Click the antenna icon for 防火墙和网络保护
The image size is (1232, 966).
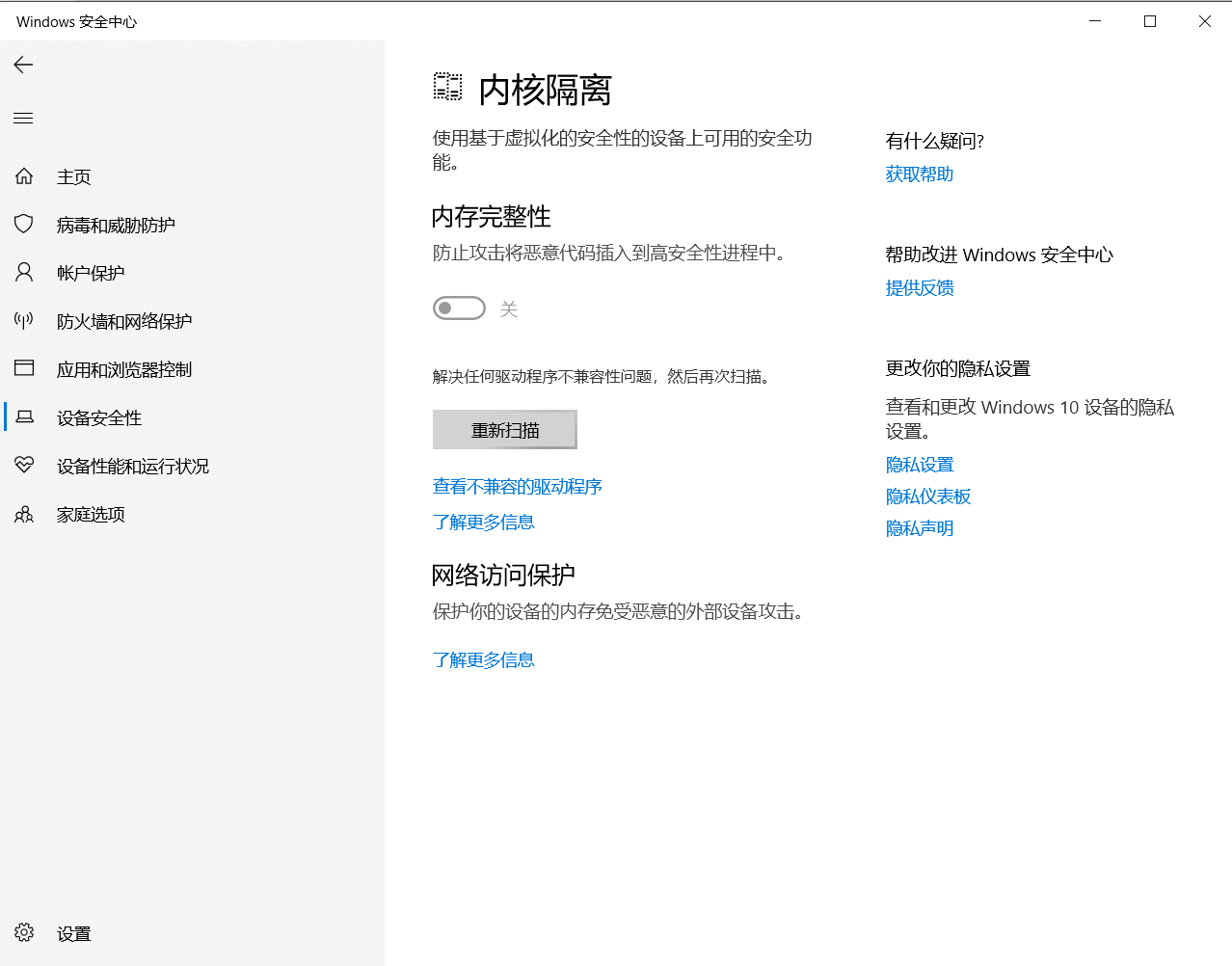coord(24,320)
